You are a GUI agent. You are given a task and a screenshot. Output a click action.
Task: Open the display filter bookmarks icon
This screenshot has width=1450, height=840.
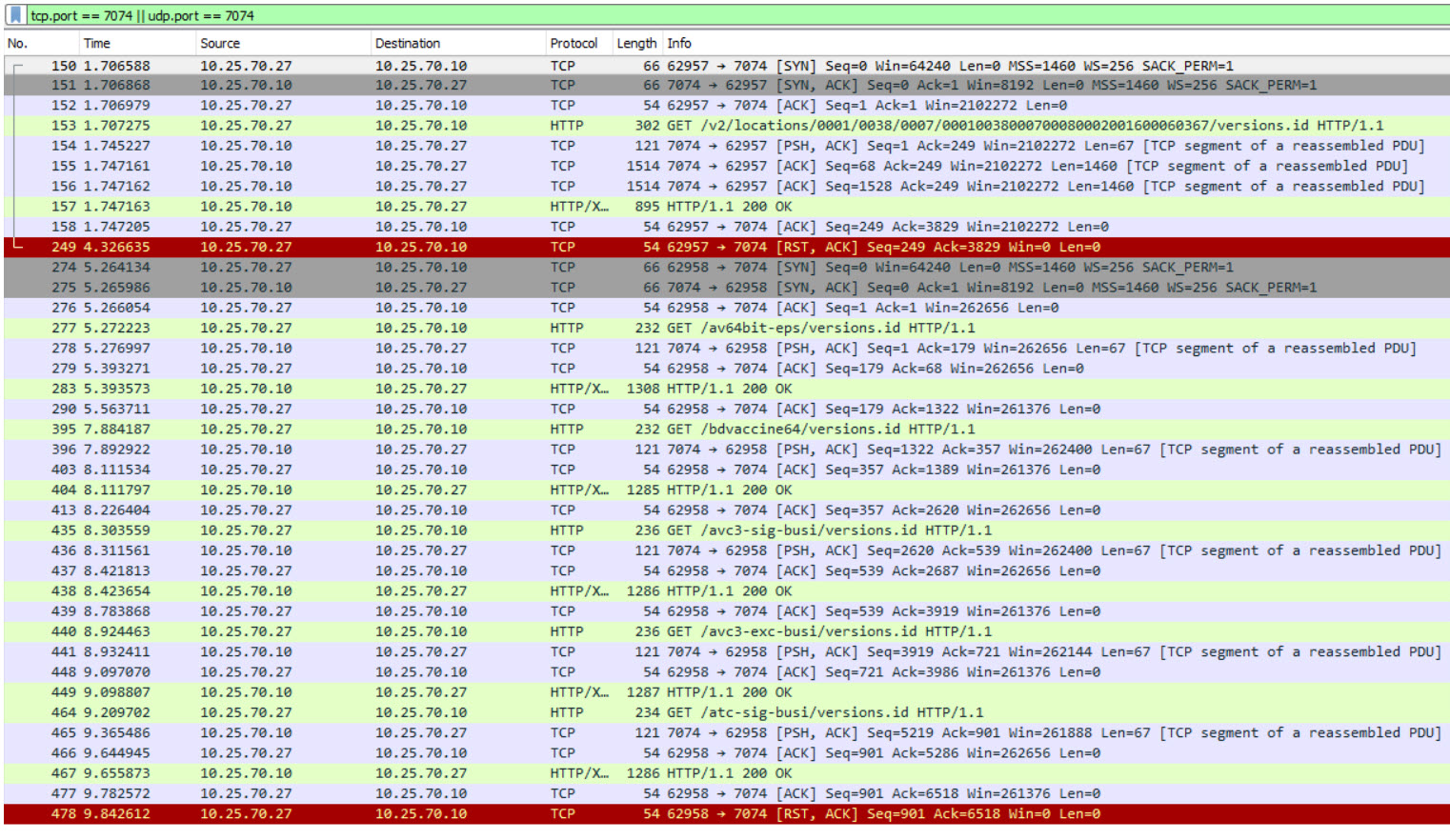[x=13, y=15]
